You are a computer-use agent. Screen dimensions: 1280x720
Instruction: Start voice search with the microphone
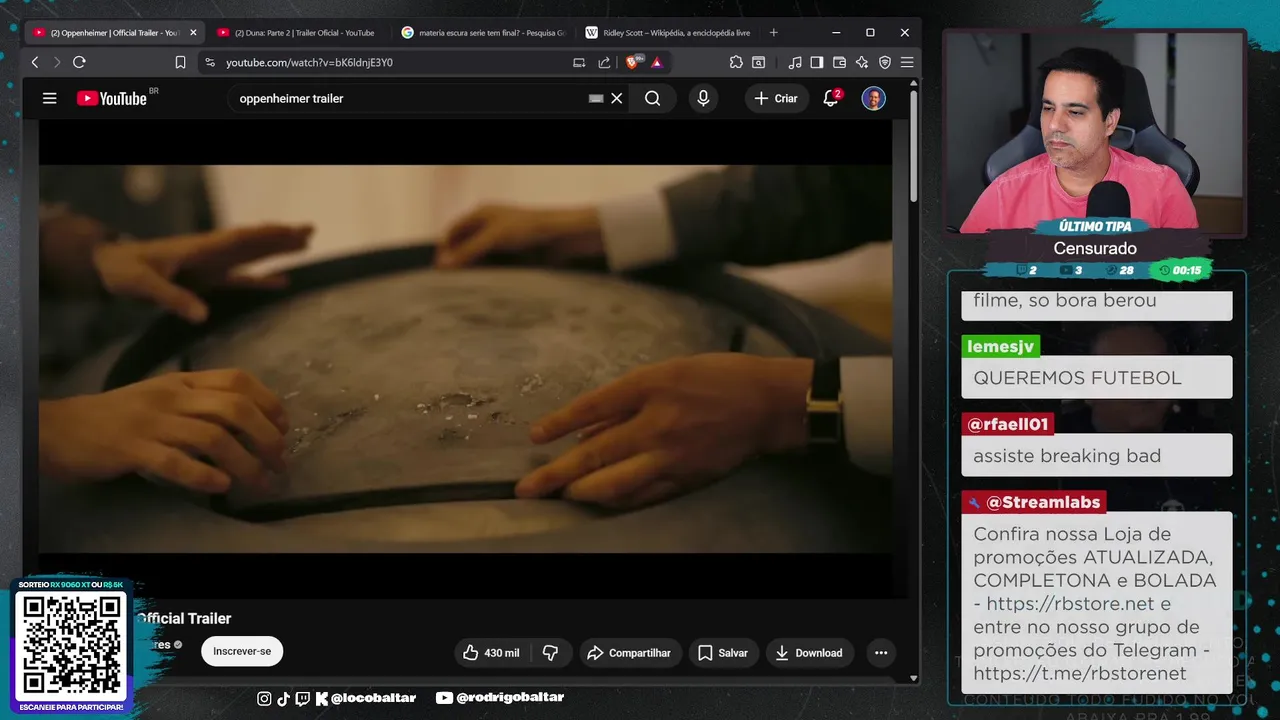tap(703, 98)
